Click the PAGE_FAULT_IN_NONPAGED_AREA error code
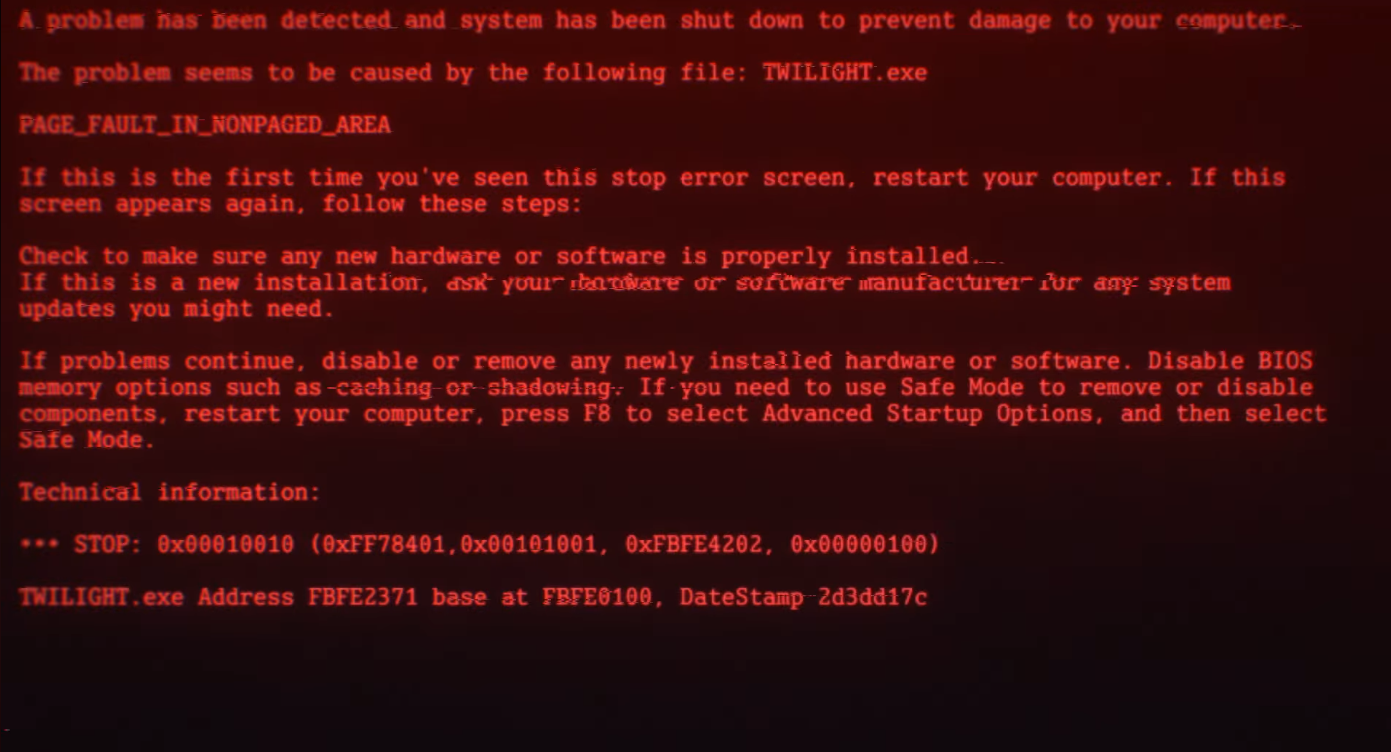The width and height of the screenshot is (1391, 752). coord(205,125)
